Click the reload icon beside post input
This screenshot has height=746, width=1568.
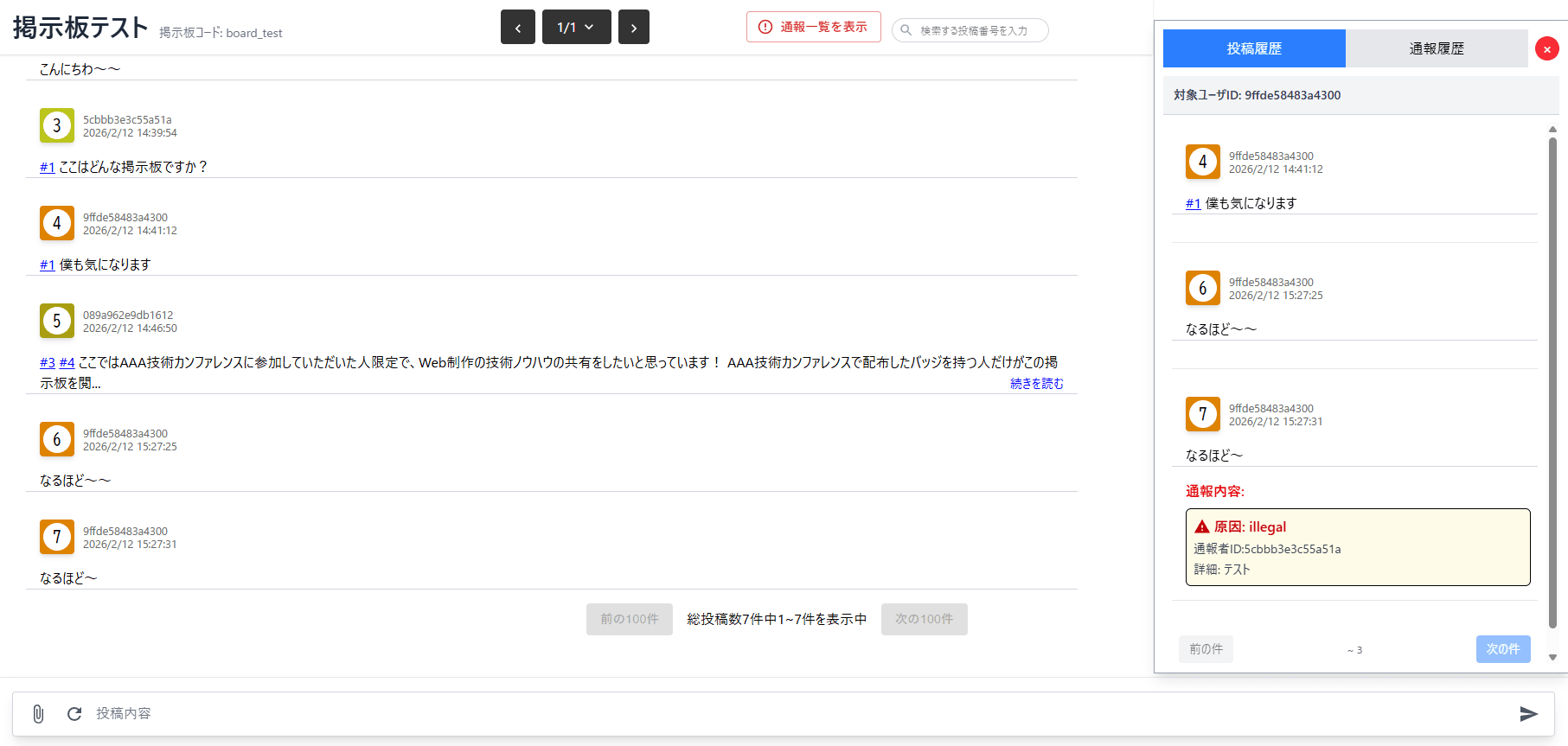point(74,714)
